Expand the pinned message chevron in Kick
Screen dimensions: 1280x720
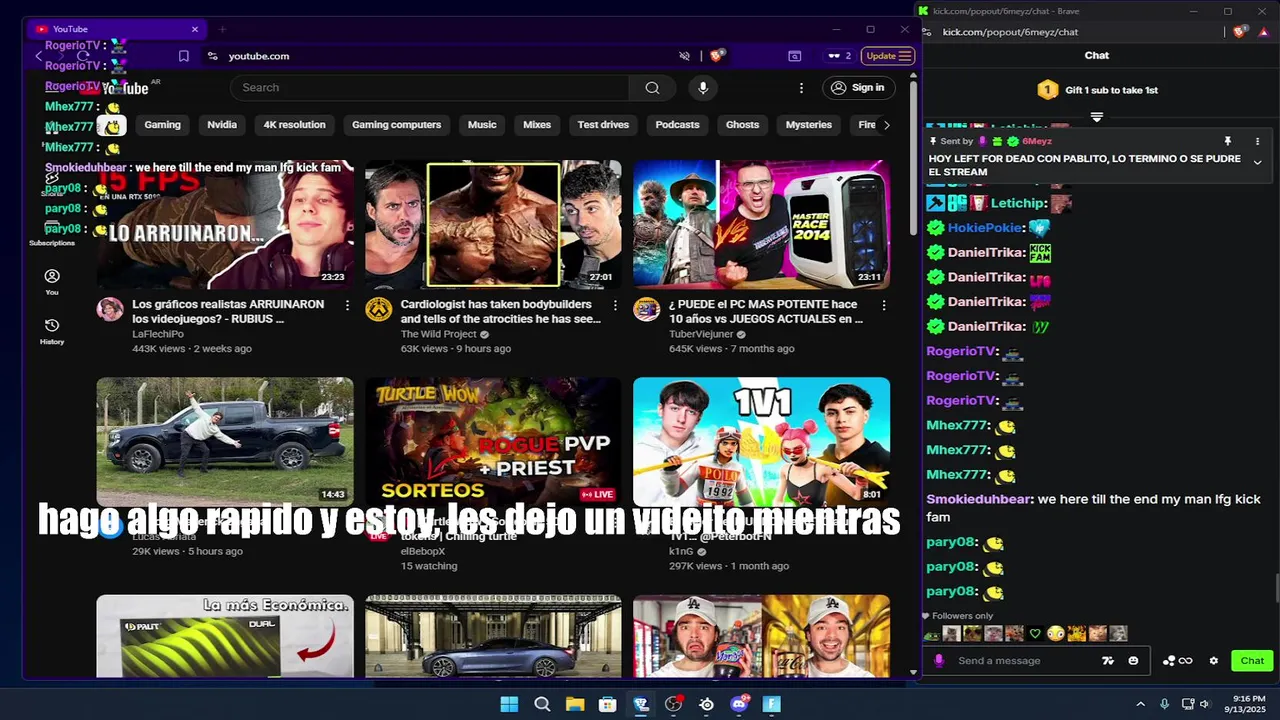(1257, 162)
